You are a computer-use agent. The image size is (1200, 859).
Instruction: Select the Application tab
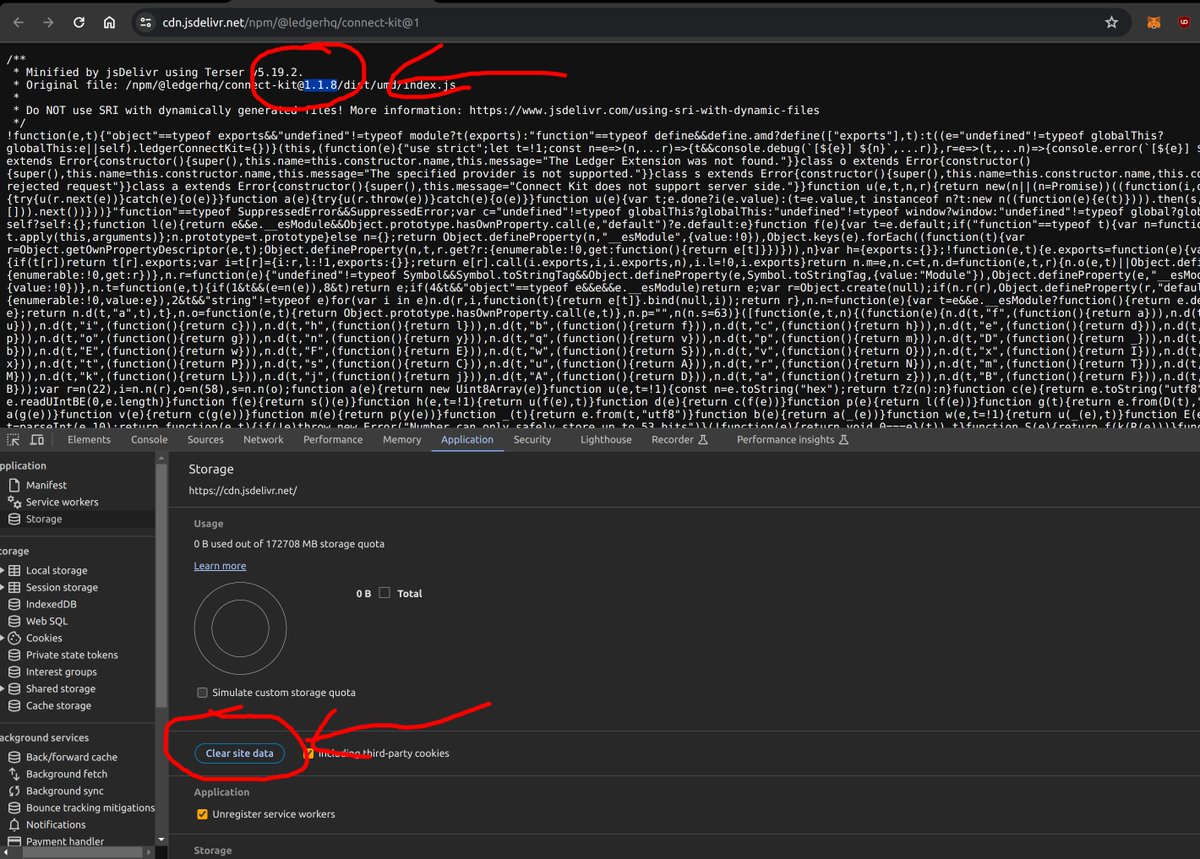coord(467,440)
